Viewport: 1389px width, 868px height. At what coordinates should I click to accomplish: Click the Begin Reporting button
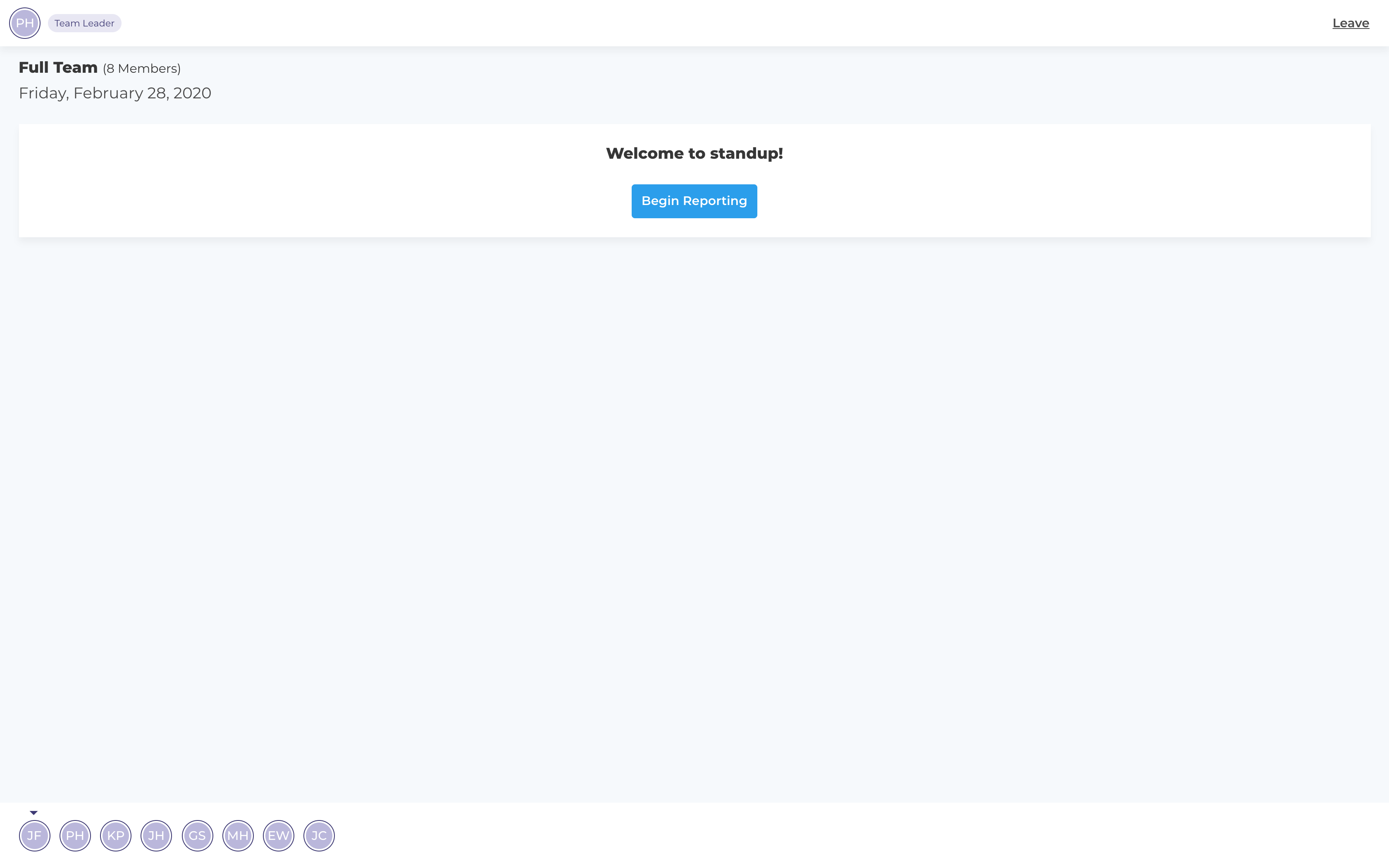point(694,201)
